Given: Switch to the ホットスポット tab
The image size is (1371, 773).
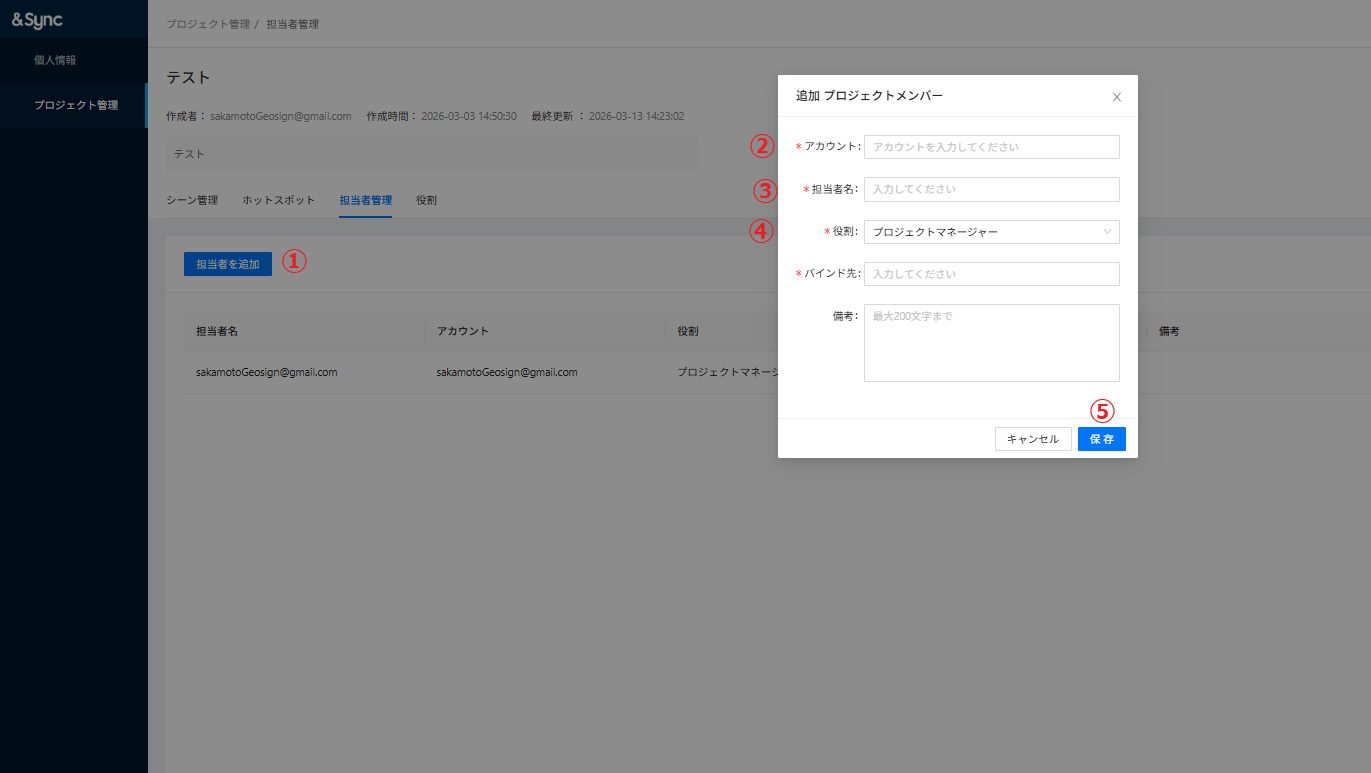Looking at the screenshot, I should [x=278, y=200].
